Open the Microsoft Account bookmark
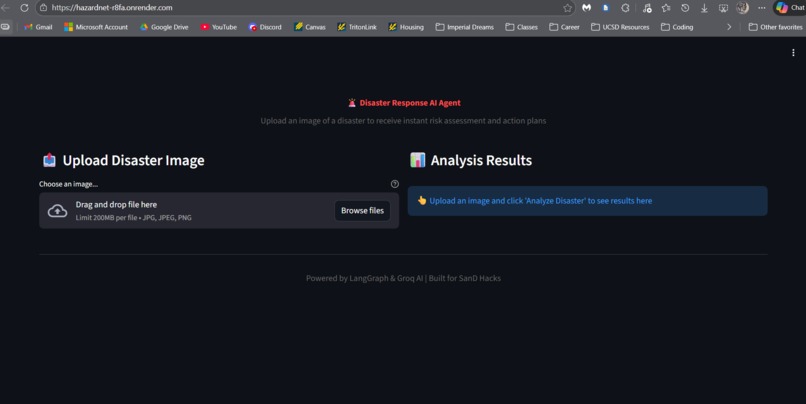Image resolution: width=806 pixels, height=404 pixels. tap(96, 27)
